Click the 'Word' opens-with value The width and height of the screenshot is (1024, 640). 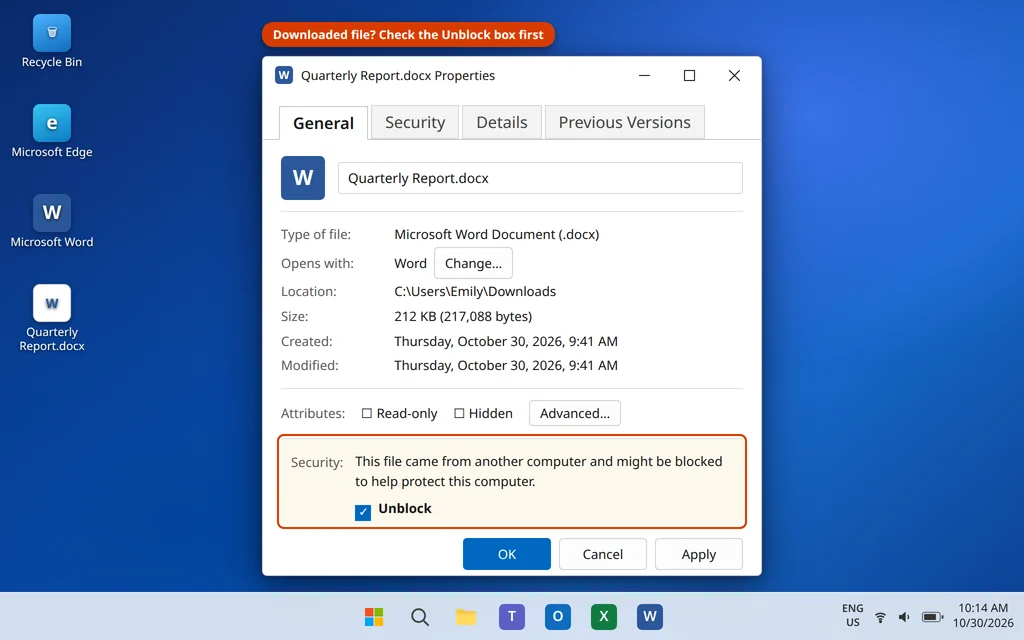click(410, 263)
